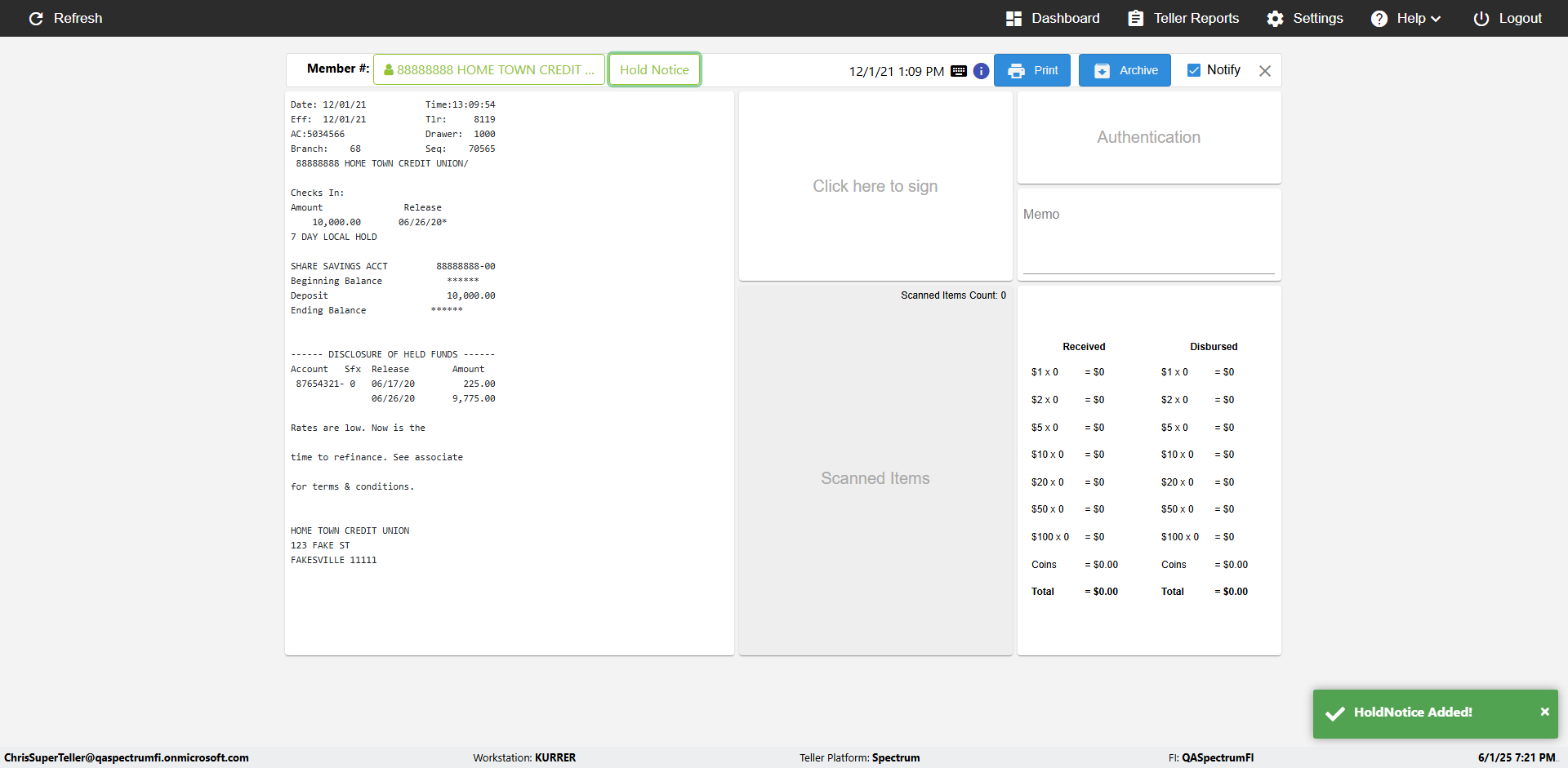Open the Dashboard grid icon
The image size is (1568, 768).
click(x=1013, y=19)
